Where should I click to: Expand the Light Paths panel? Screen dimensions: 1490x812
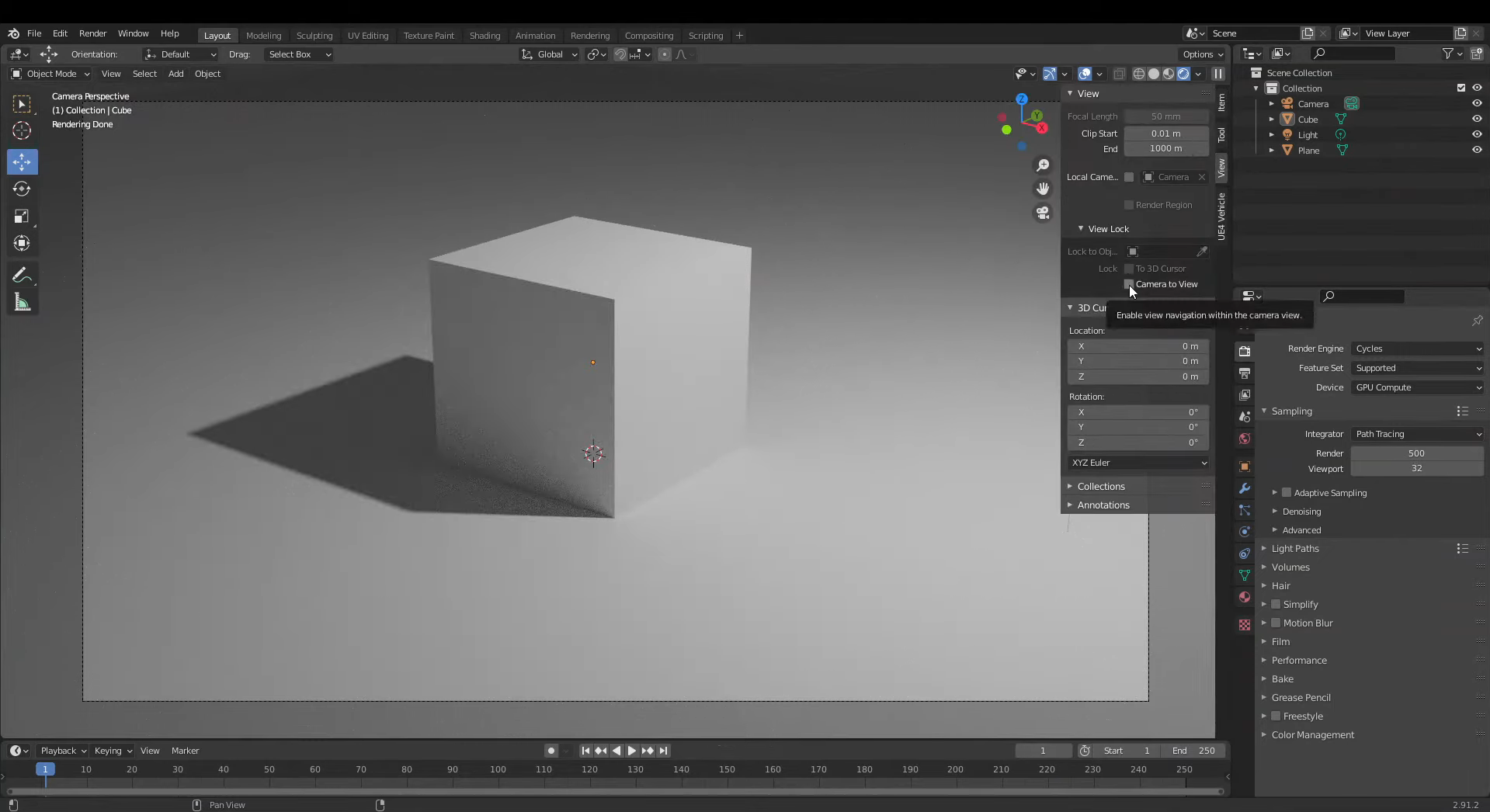click(x=1294, y=548)
